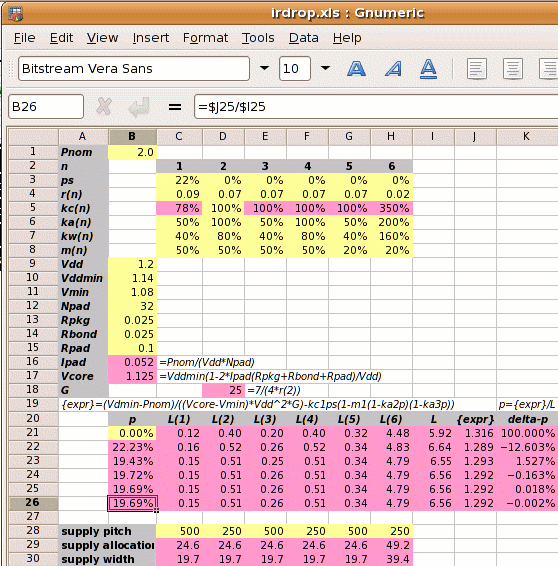Select the supply allocation cell 49.2
The image size is (558, 566).
point(392,545)
